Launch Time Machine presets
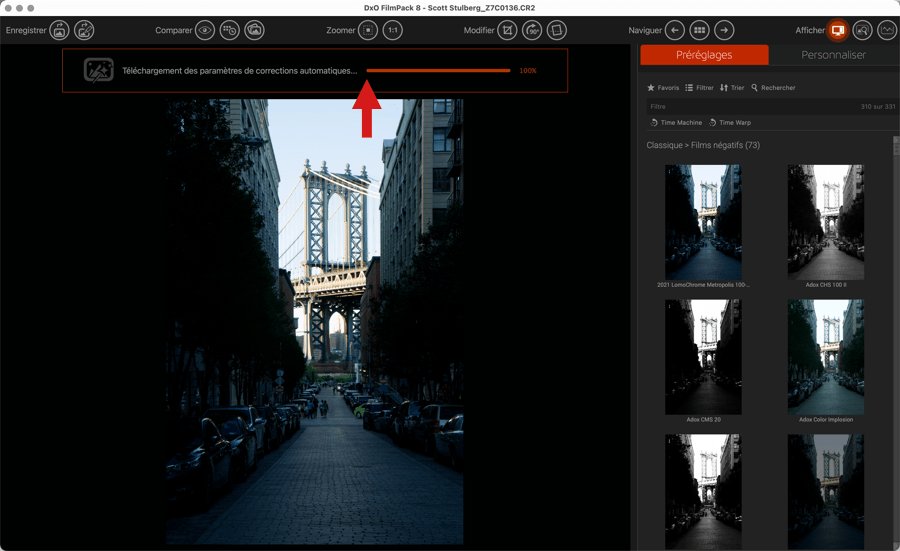This screenshot has height=551, width=900. tap(676, 122)
